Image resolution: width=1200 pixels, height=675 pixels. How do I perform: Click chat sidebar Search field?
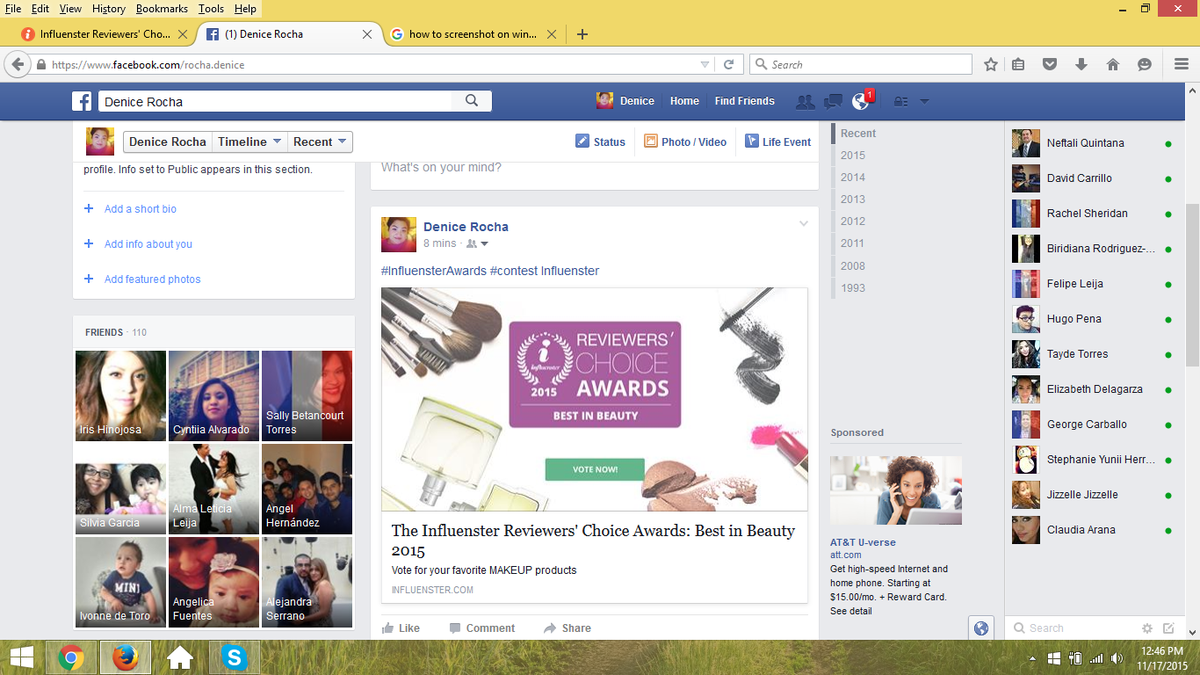click(x=1070, y=628)
